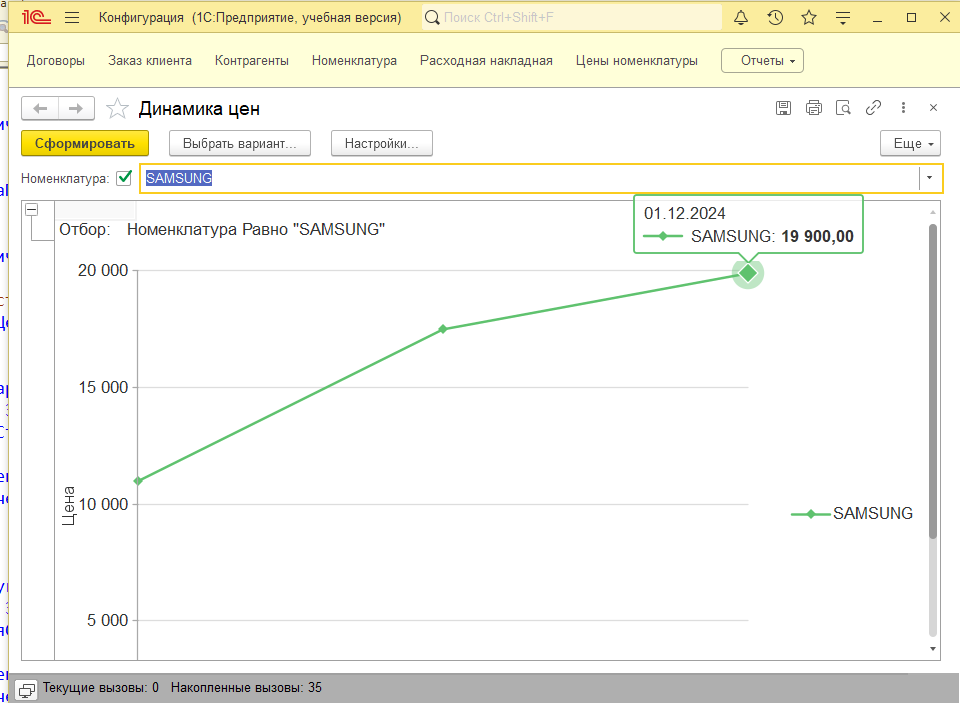The height and width of the screenshot is (703, 960).
Task: Click the search magnifier icon
Action: point(432,18)
